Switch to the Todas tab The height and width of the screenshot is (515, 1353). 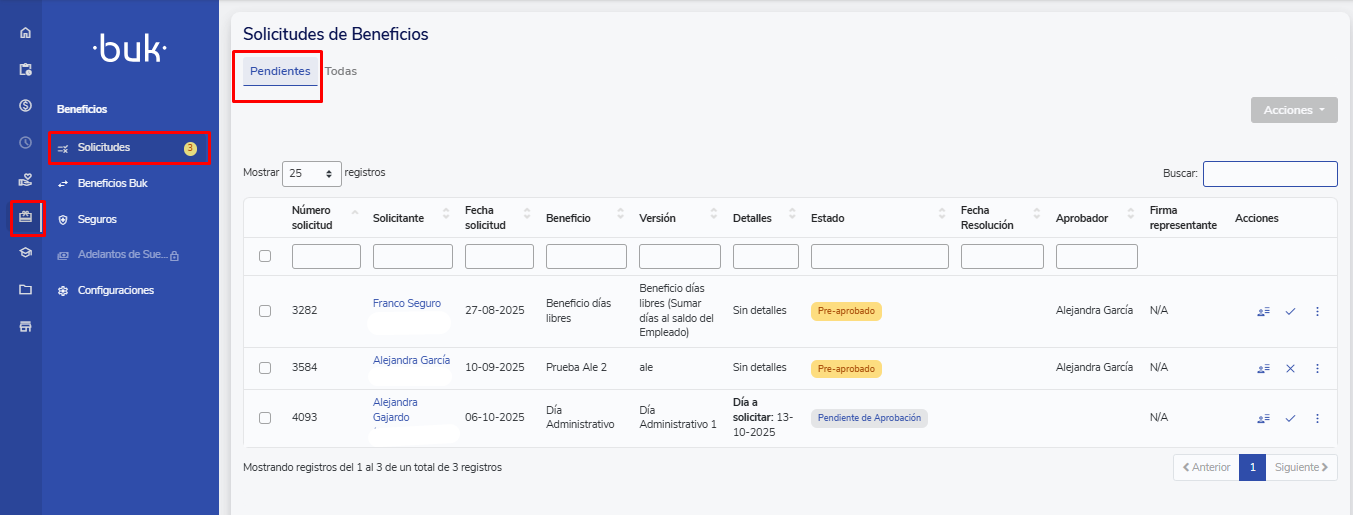tap(341, 71)
